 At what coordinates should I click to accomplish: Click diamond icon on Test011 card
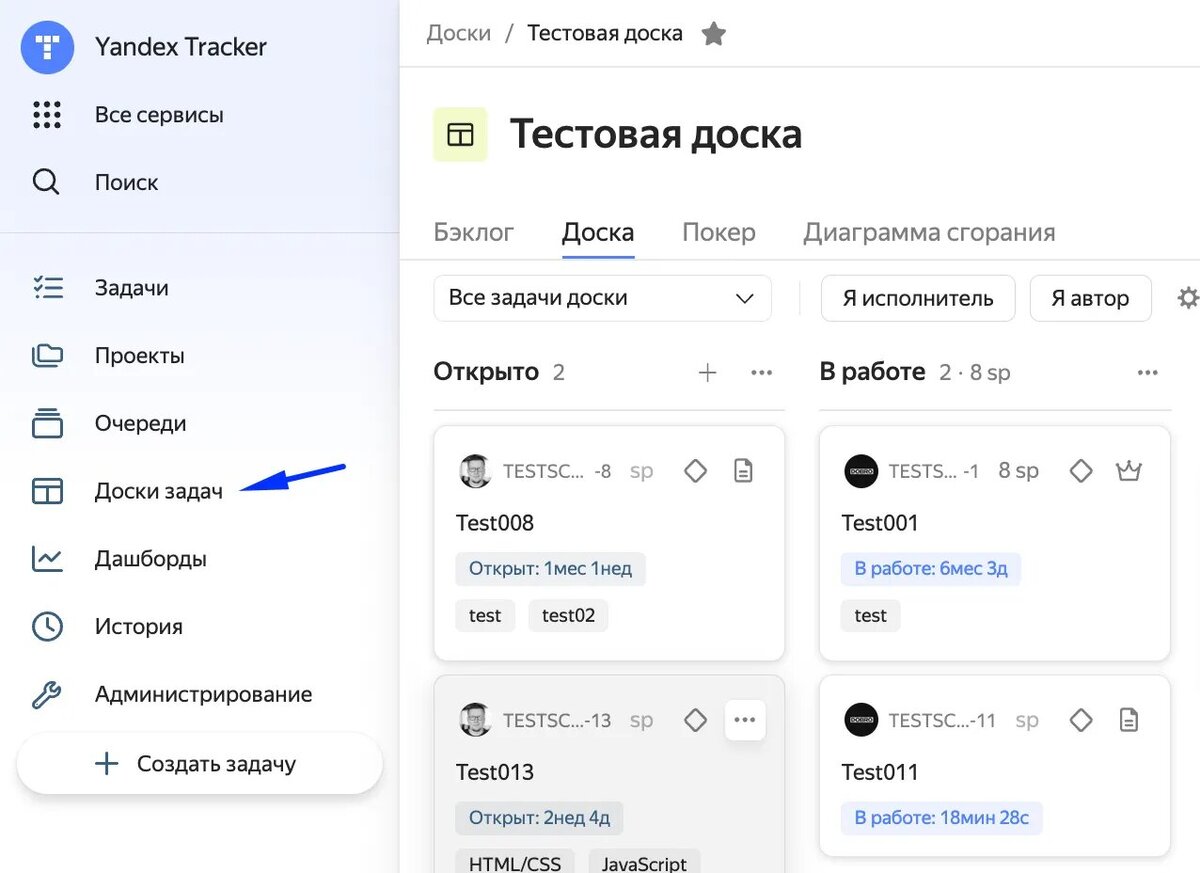click(1081, 720)
